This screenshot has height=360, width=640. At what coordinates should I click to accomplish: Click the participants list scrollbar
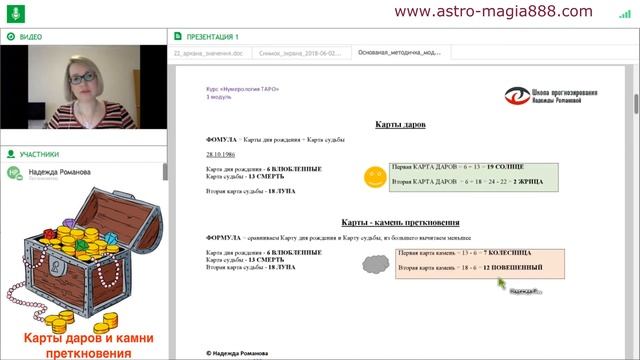[165, 171]
